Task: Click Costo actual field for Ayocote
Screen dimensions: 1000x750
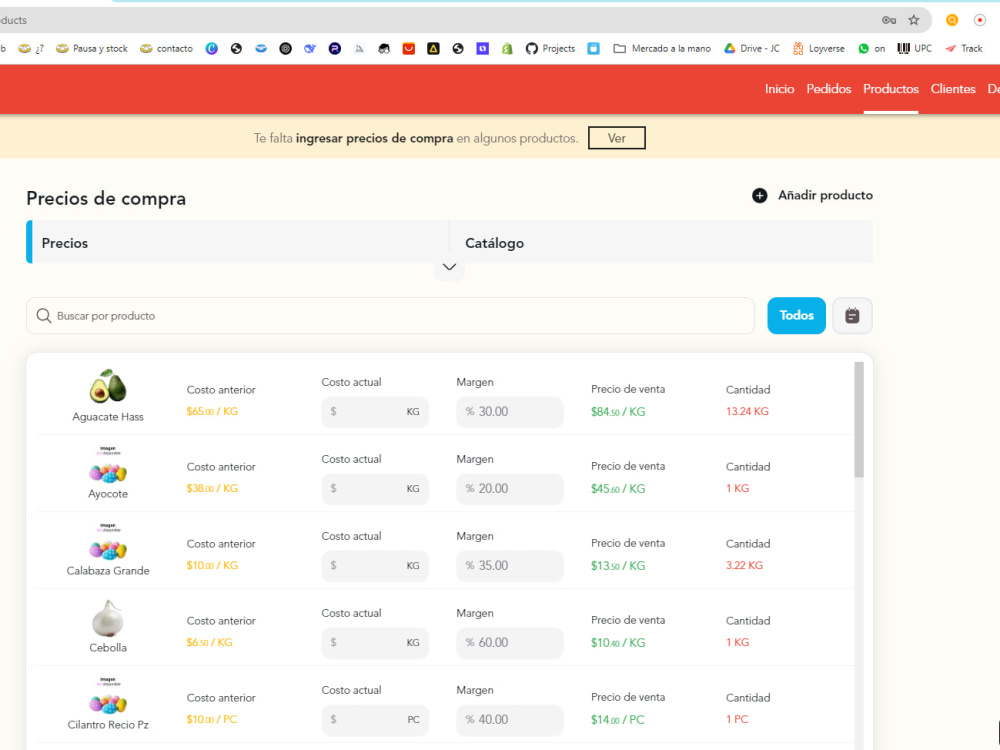Action: 375,489
